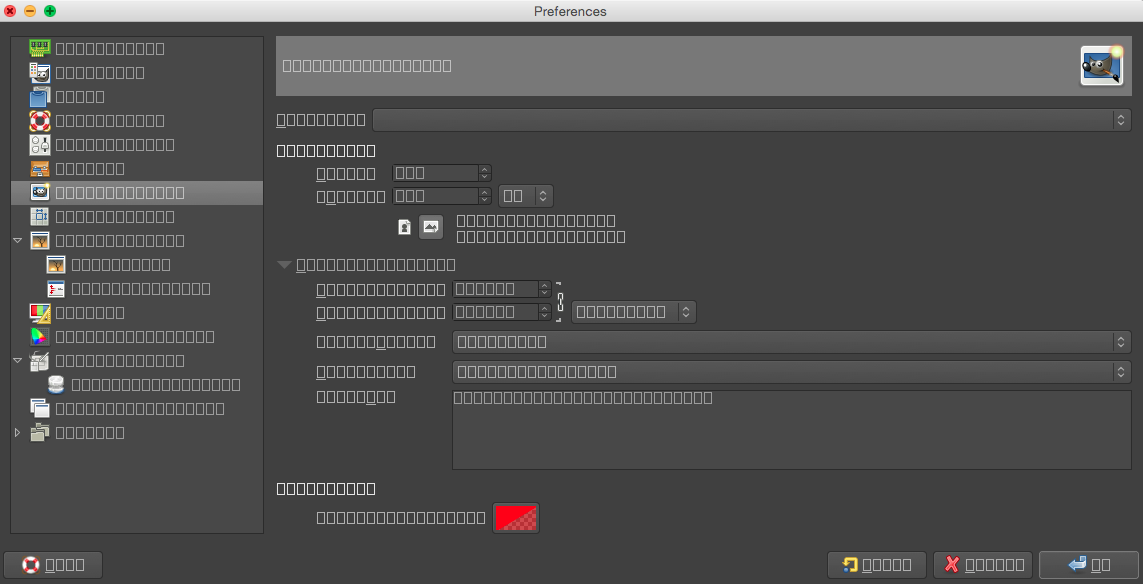
Task: Click into the X resolution field
Action: [x=495, y=289]
